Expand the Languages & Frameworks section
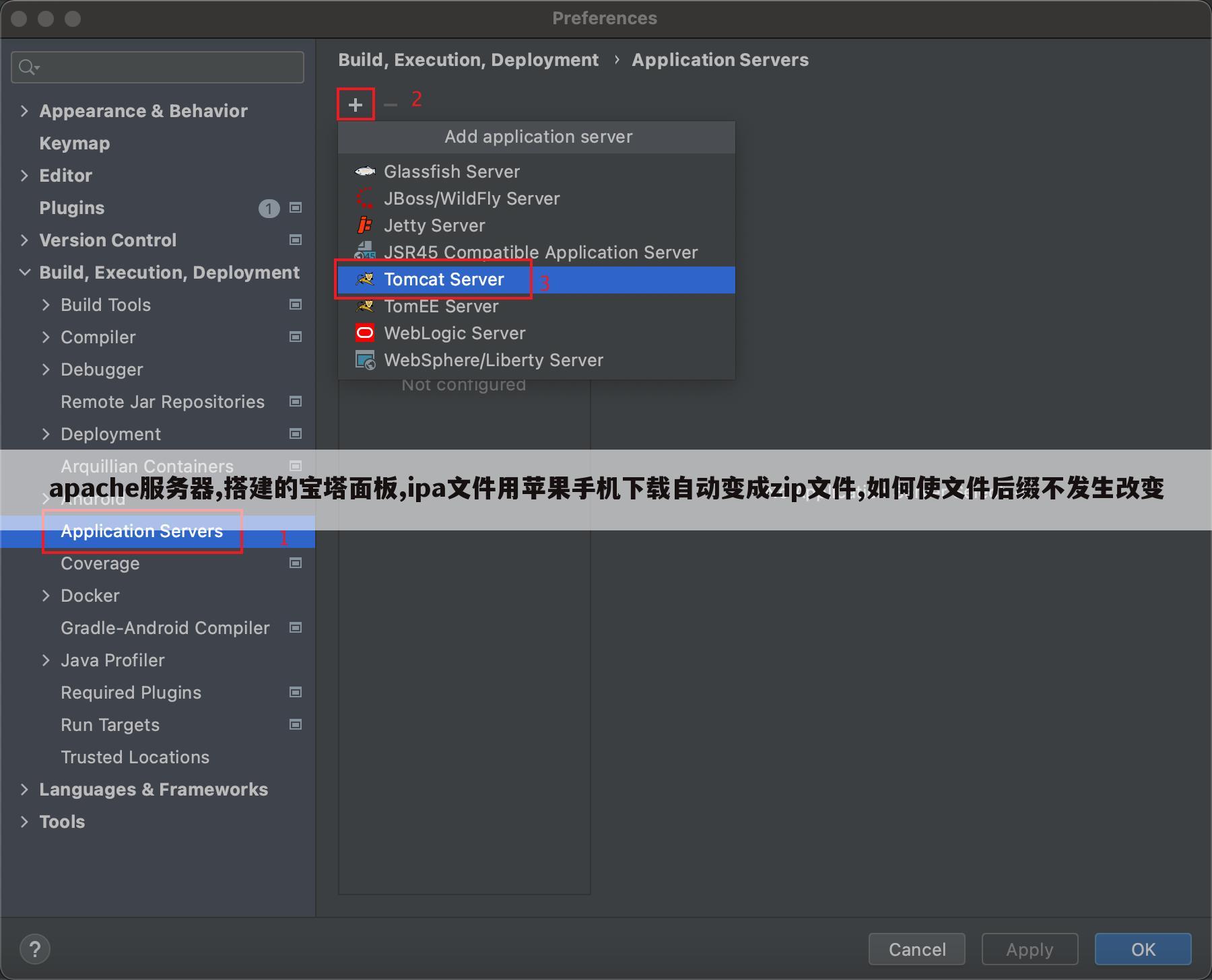 (x=25, y=790)
